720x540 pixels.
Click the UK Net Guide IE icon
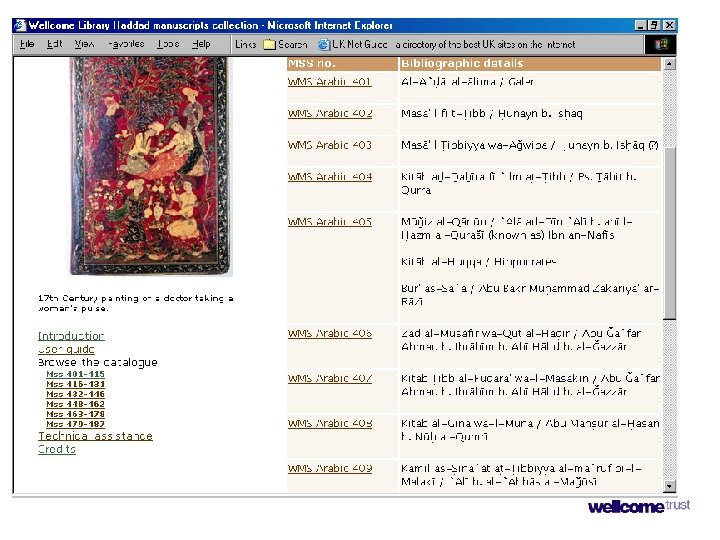tap(324, 45)
